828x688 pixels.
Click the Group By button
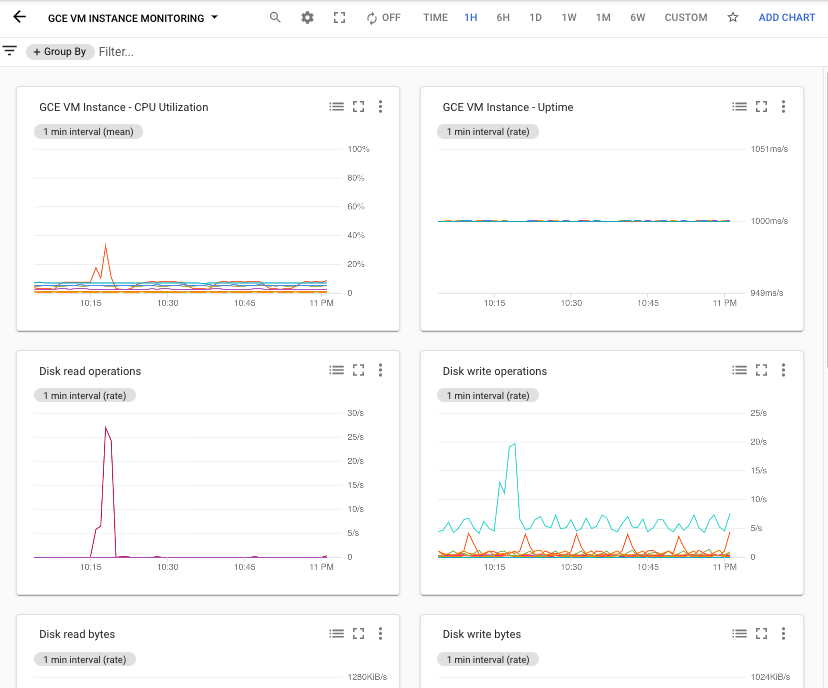tap(59, 50)
